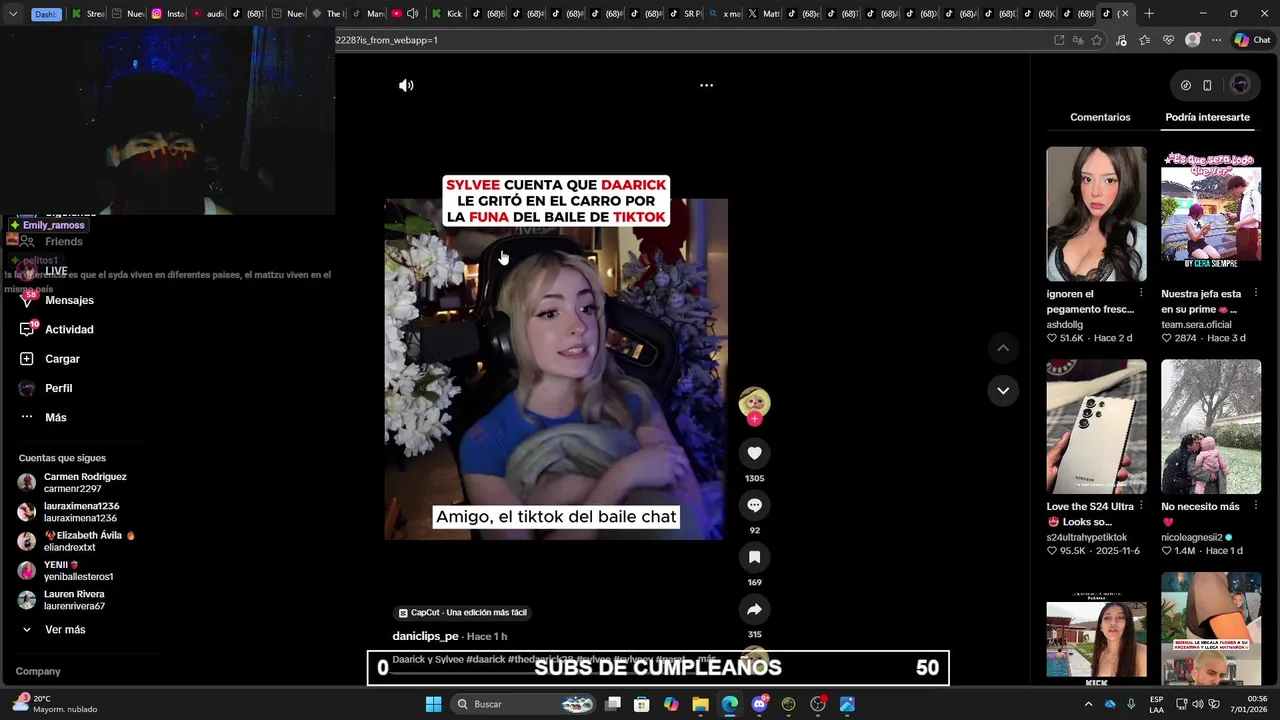Open the CapCut easier editing link
This screenshot has width=1280, height=720.
[462, 613]
